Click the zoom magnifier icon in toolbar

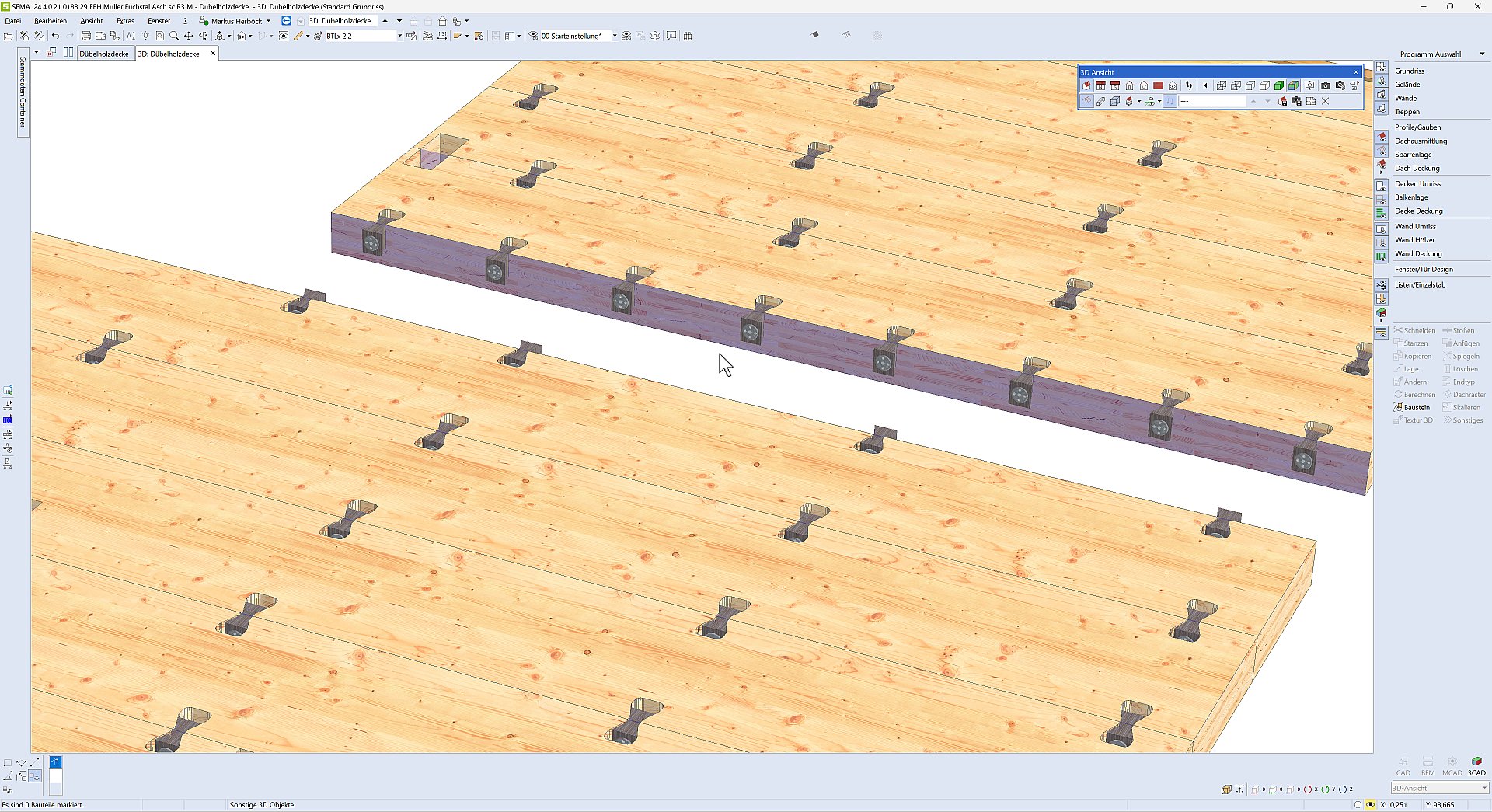174,36
